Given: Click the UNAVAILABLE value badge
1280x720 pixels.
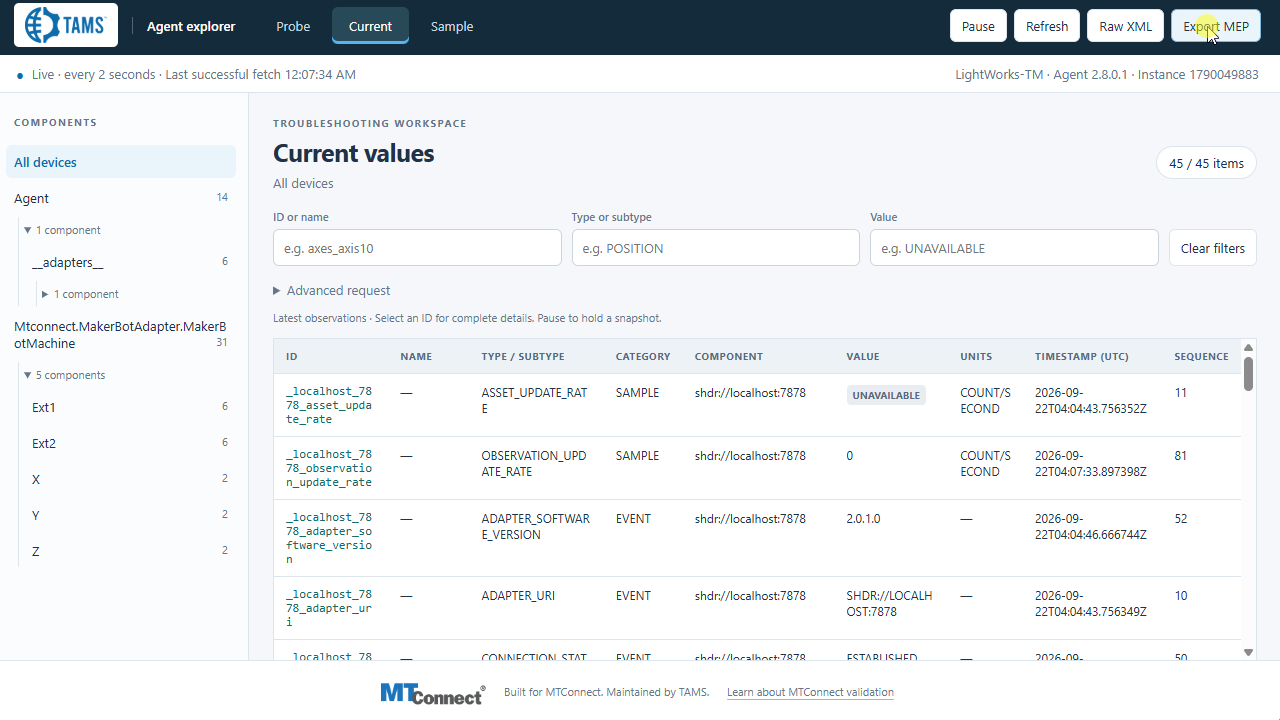Looking at the screenshot, I should click(886, 395).
